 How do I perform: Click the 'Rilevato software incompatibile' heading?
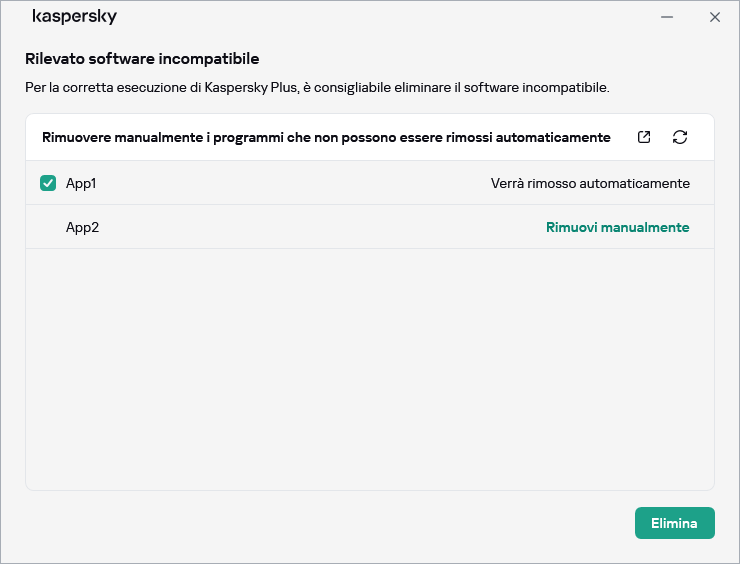click(x=142, y=59)
